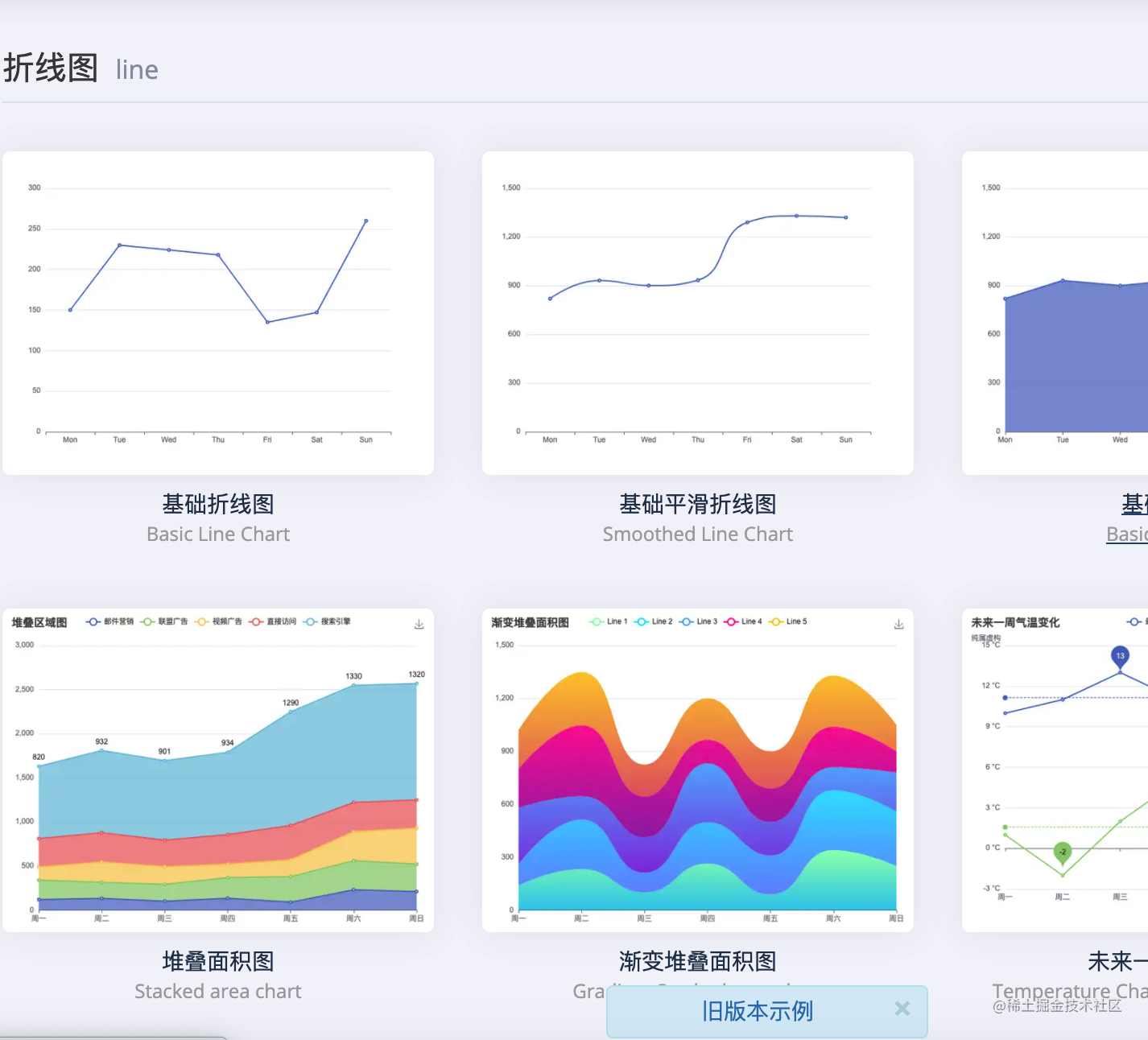Open the Stacked area chart thumbnail

tap(218, 770)
